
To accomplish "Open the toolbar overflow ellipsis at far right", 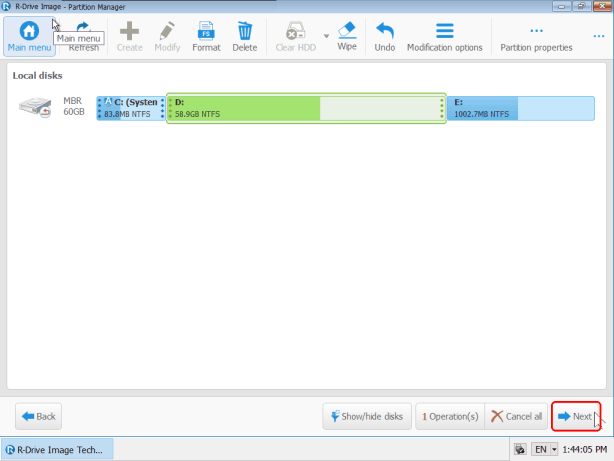I will tap(599, 36).
